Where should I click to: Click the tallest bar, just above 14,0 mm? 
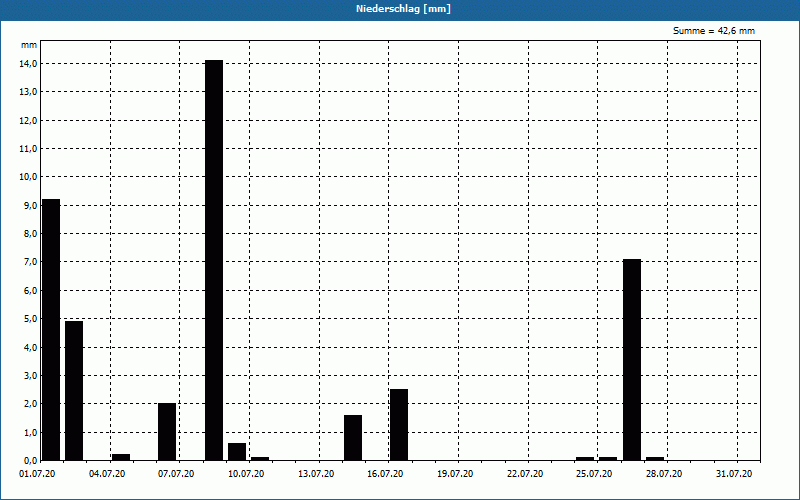(214, 260)
